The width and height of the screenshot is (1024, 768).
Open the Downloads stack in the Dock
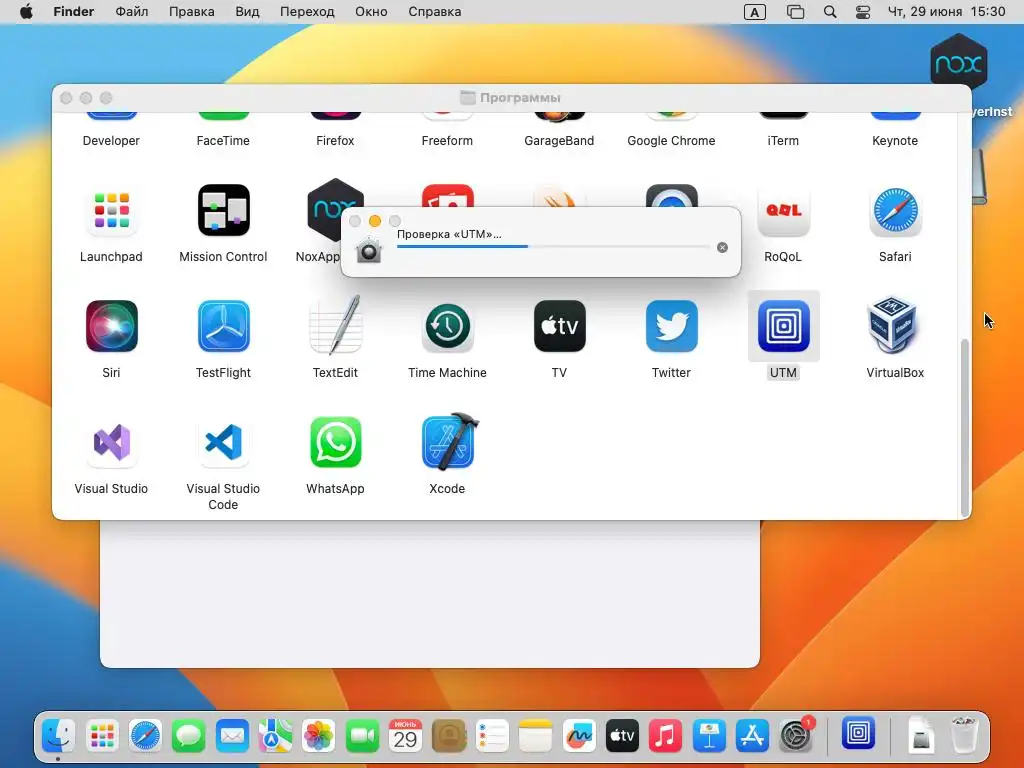[921, 735]
